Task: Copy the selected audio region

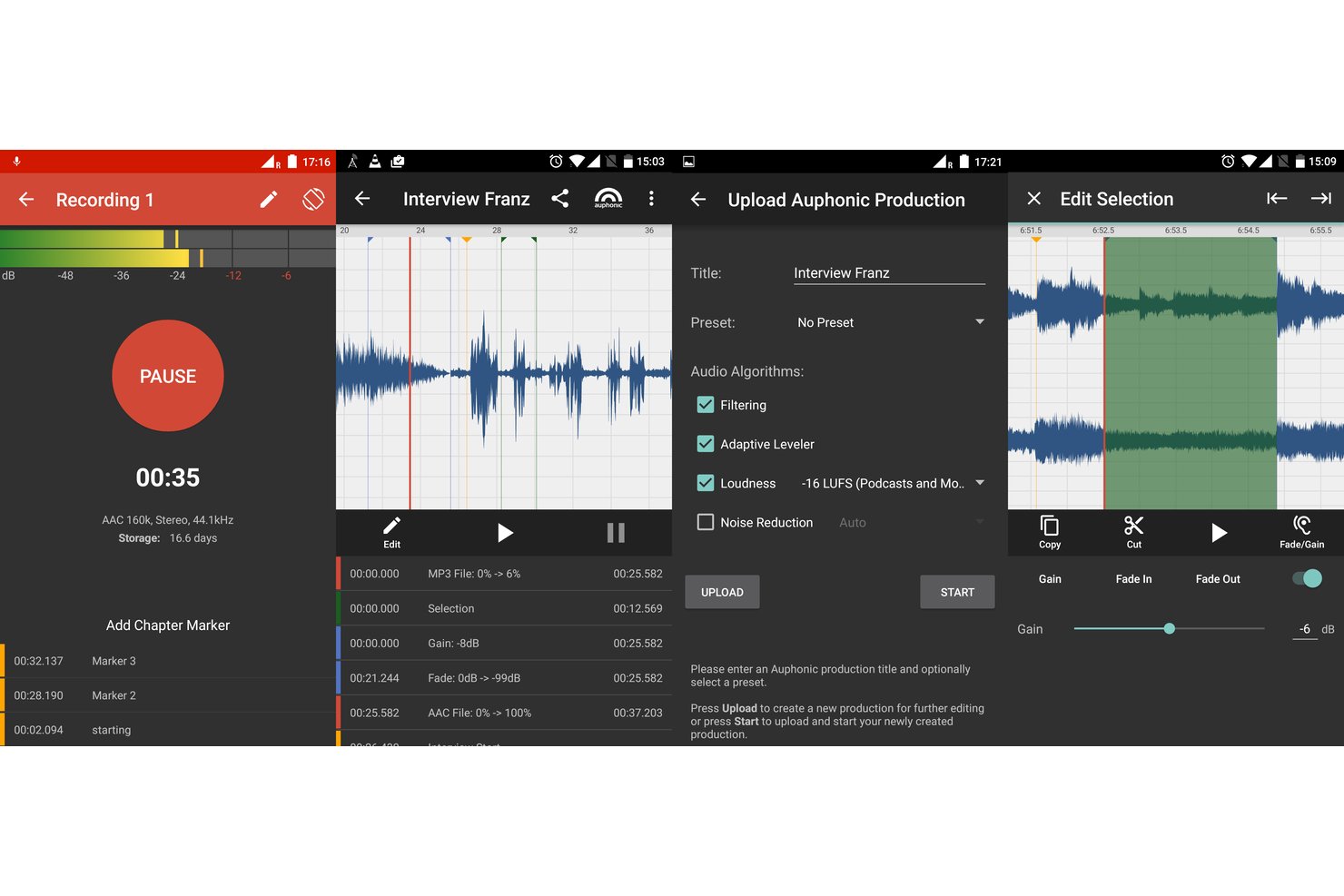Action: click(1050, 533)
